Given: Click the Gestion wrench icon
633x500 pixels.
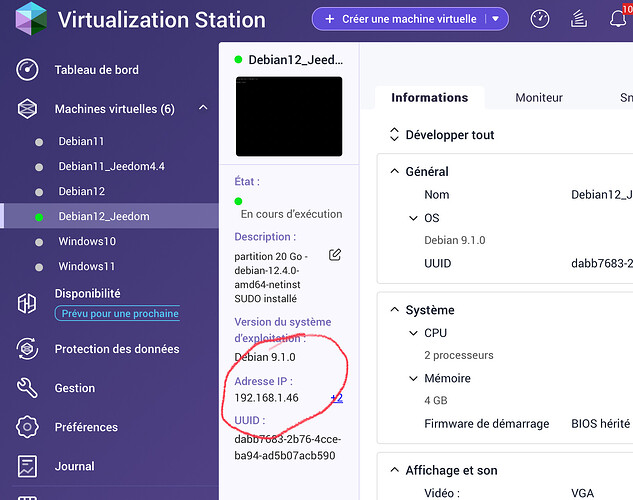Looking at the screenshot, I should 28,388.
